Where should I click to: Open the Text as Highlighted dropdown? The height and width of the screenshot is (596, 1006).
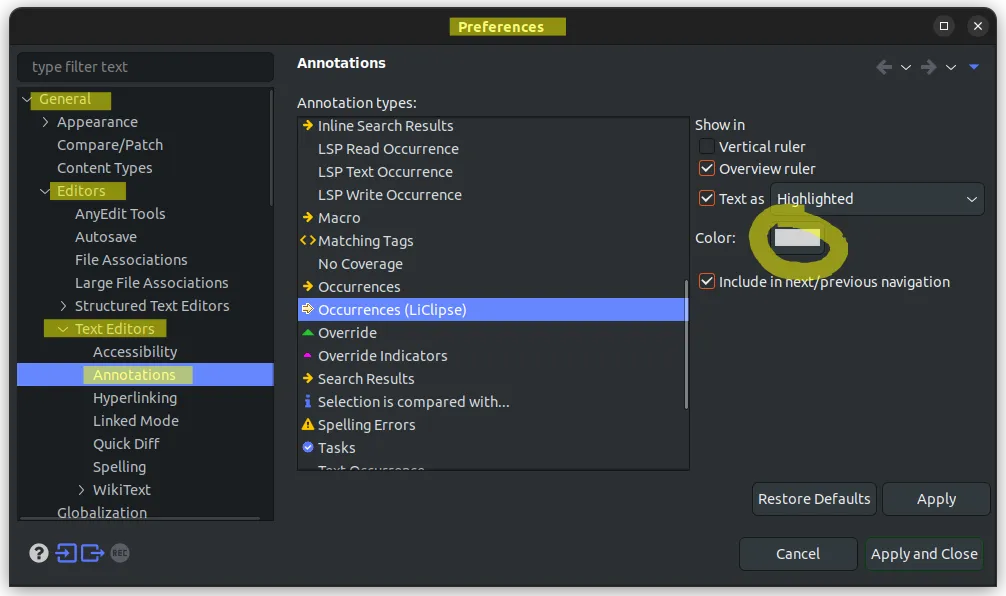tap(877, 199)
